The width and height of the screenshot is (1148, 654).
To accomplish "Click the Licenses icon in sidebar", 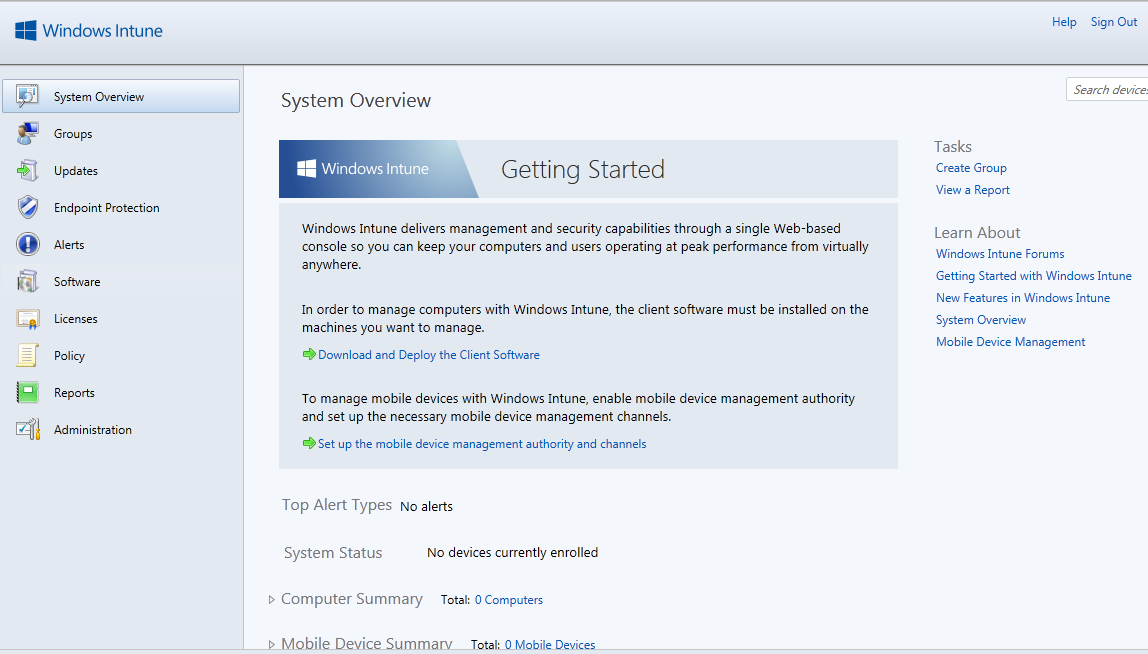I will click(x=28, y=319).
